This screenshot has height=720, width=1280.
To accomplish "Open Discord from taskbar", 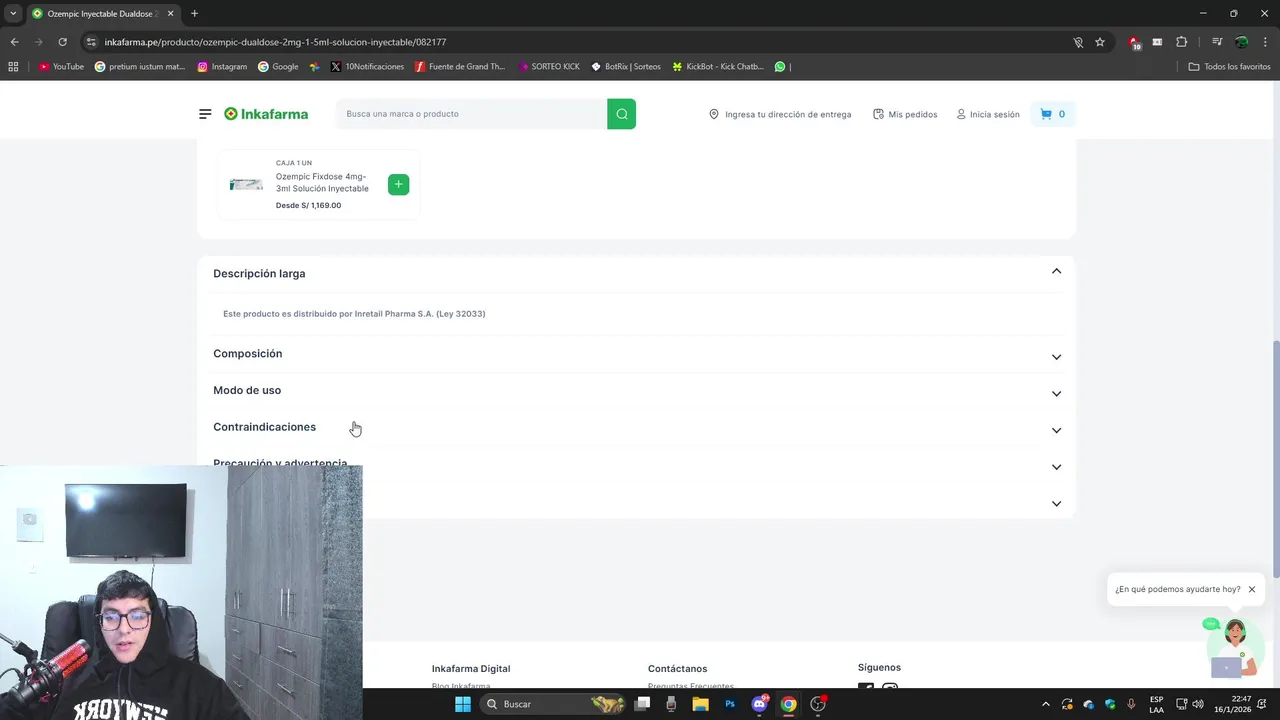I will [759, 704].
